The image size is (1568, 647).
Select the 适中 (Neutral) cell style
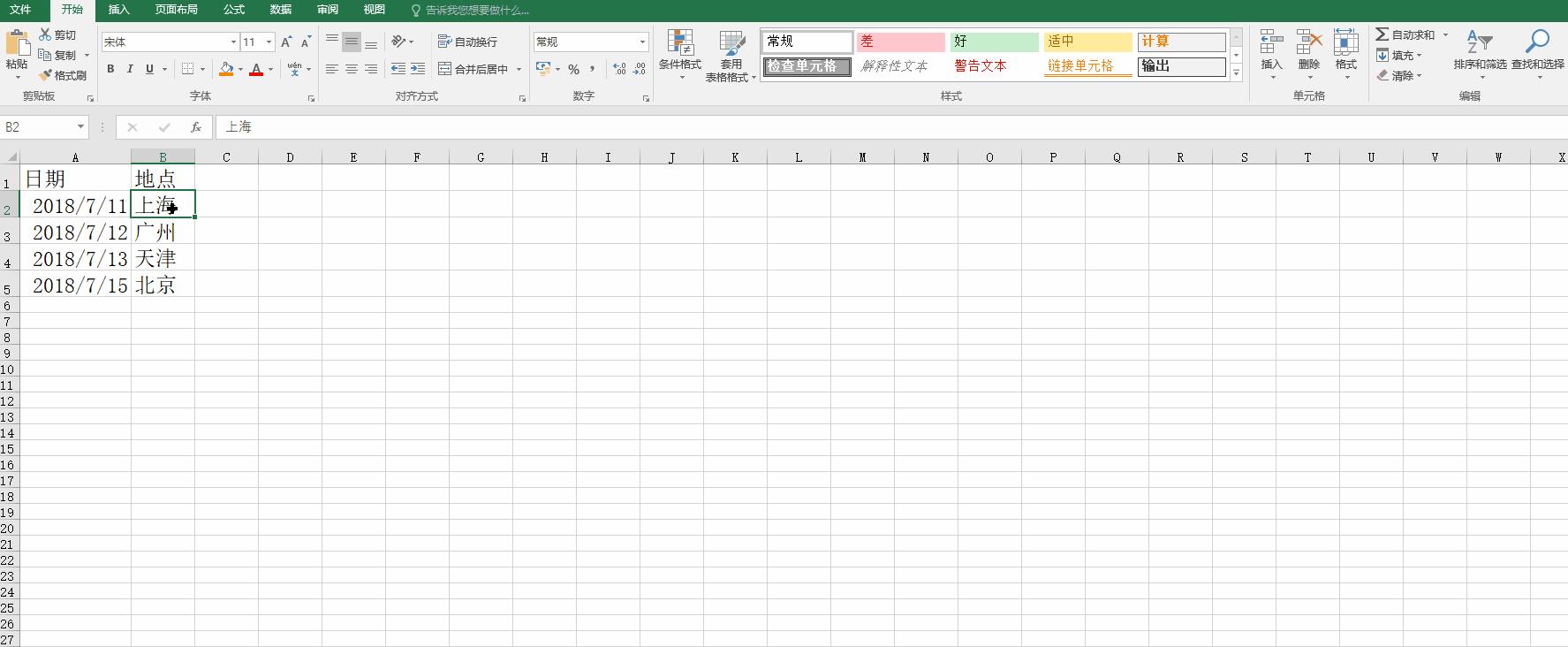pos(1087,42)
